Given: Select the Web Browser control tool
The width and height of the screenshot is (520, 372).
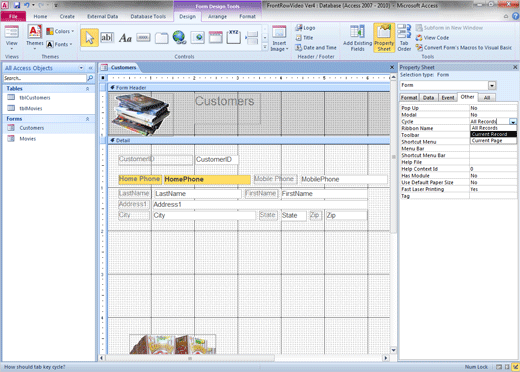Looking at the screenshot, I should pos(198,37).
